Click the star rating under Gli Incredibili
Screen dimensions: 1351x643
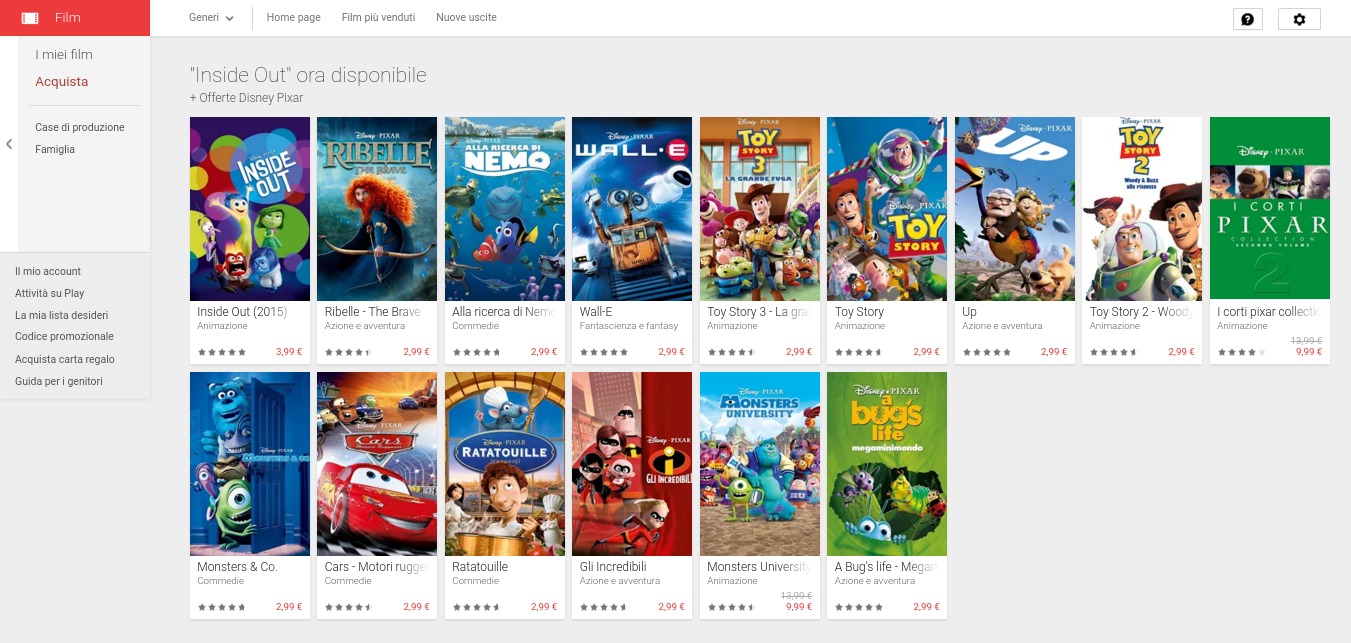[604, 607]
